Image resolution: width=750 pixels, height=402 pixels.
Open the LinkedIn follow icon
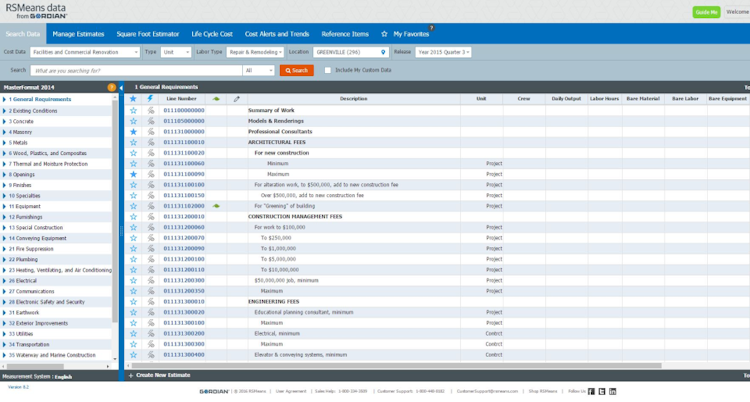point(613,391)
